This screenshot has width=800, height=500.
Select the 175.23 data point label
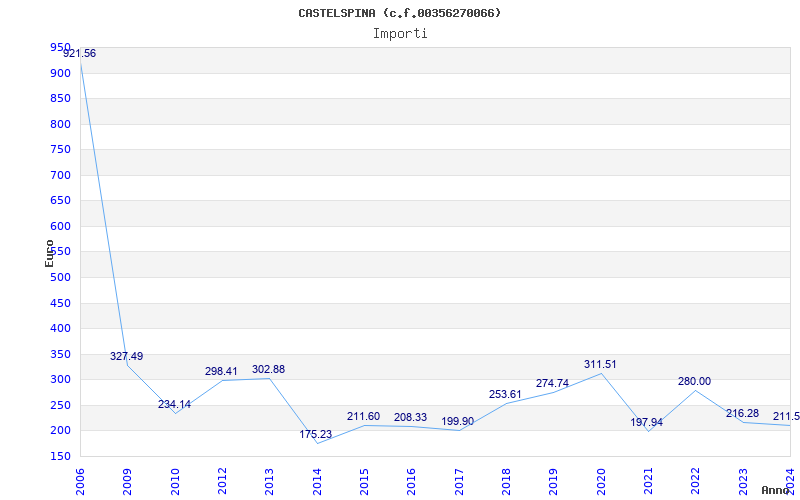pos(315,434)
